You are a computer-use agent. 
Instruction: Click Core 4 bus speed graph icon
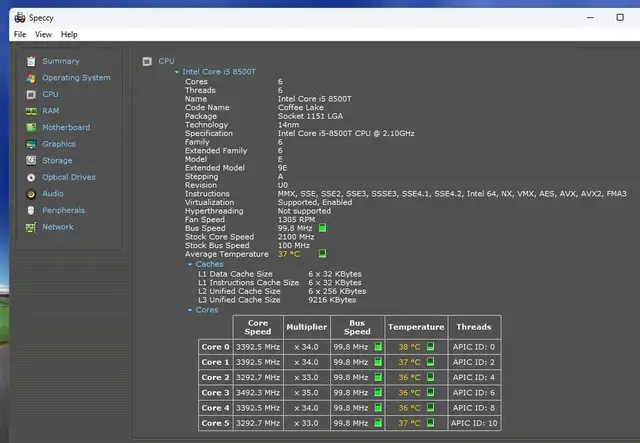(378, 407)
